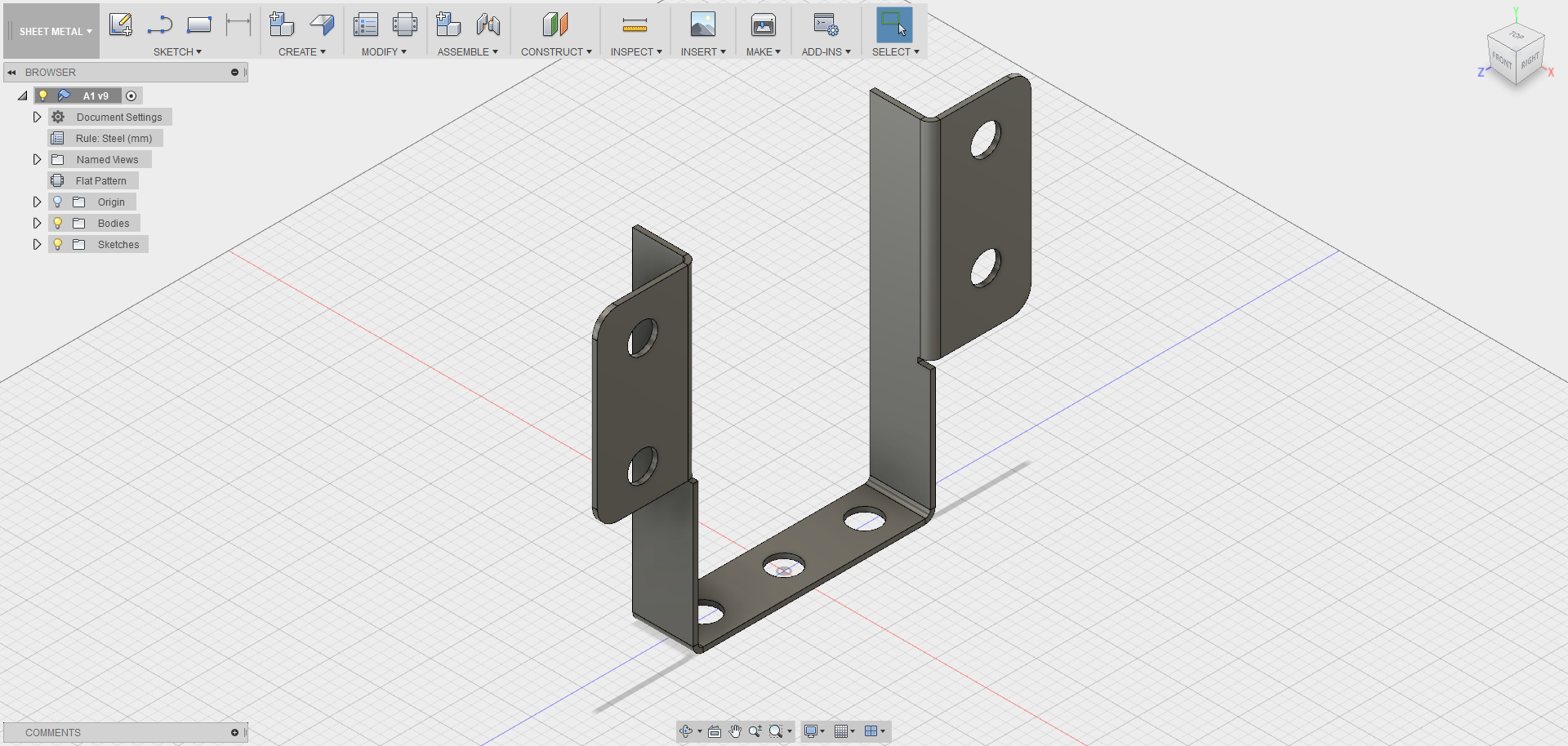Open the display settings dropdown in nav bar
Screen dimensions: 1568x746
(814, 731)
